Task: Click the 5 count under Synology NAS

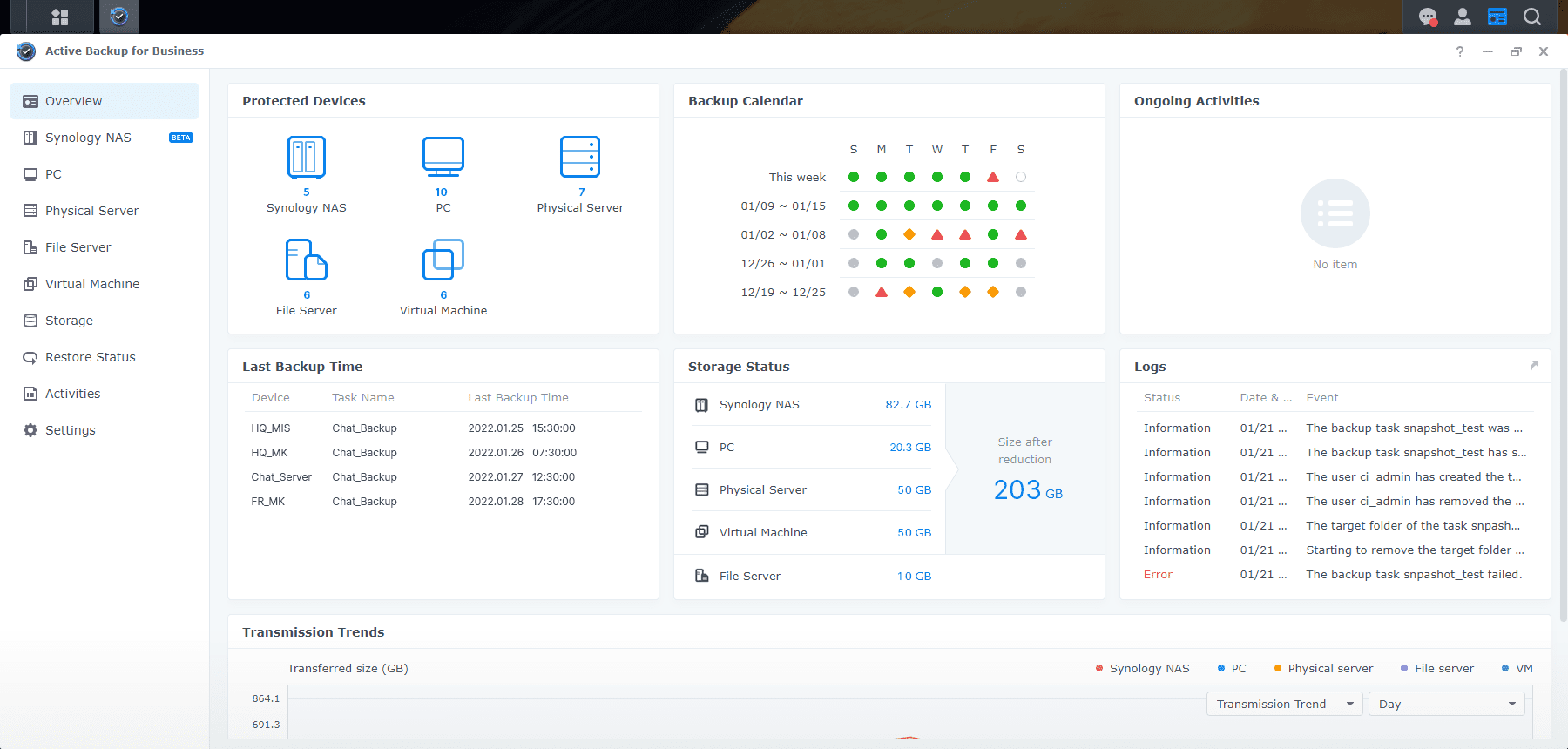Action: pos(307,192)
